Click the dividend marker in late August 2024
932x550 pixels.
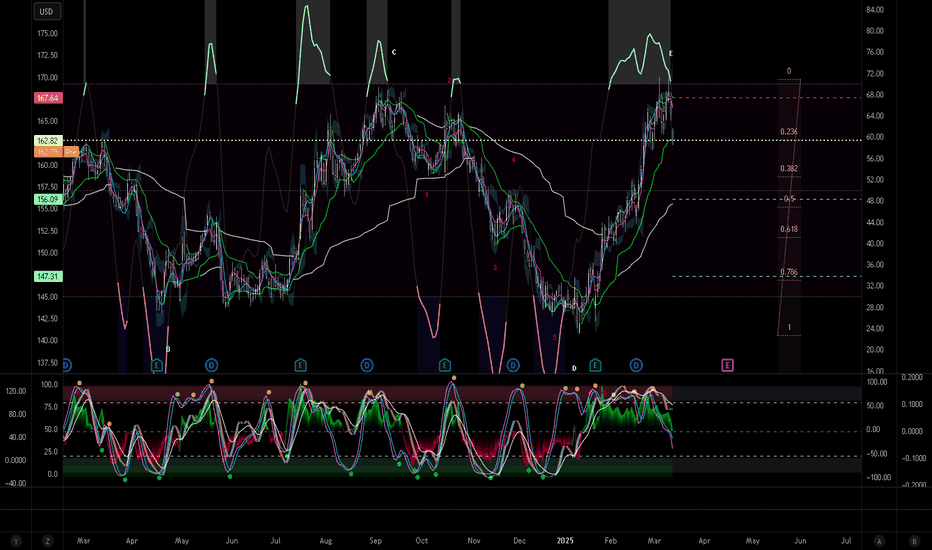(367, 365)
